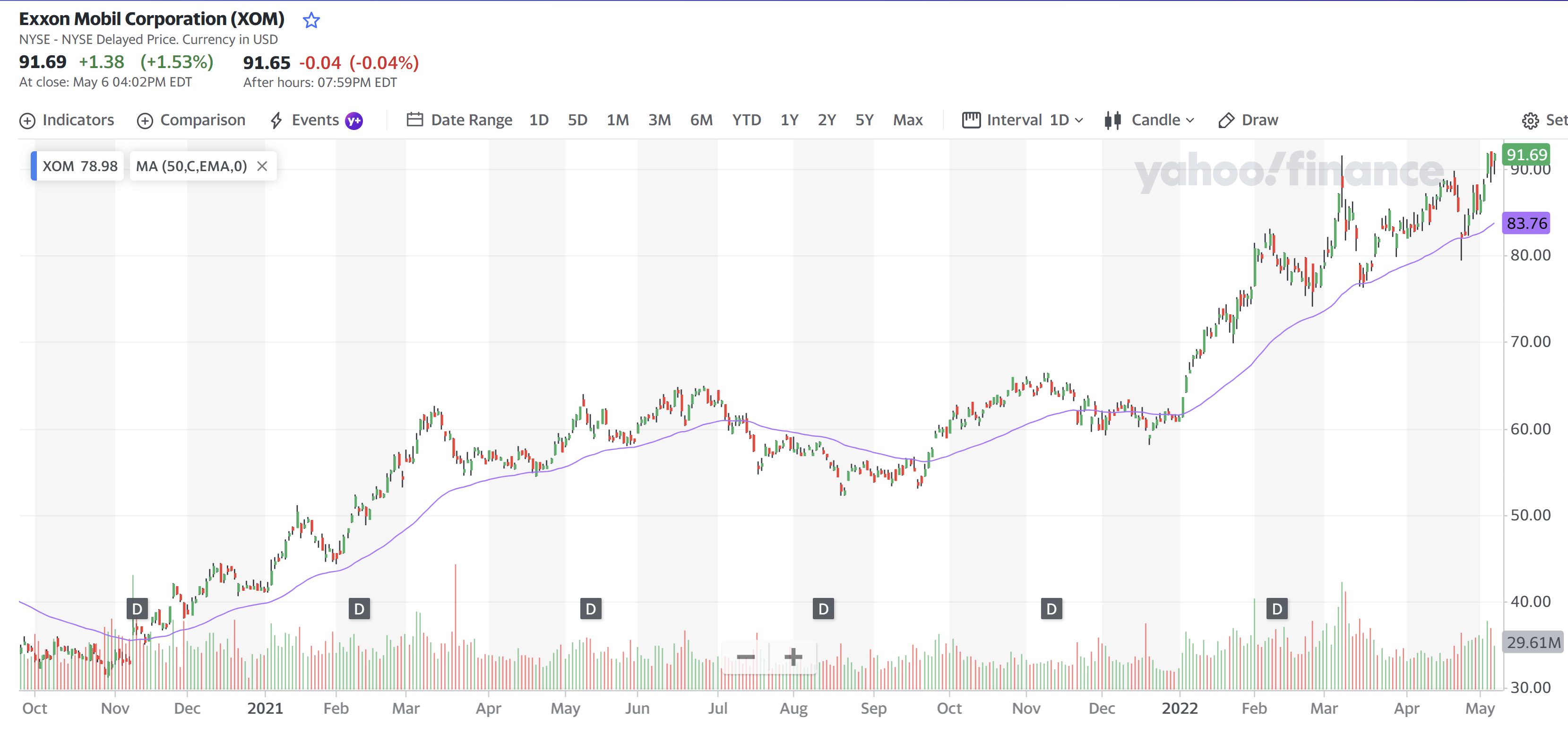Open dividend marker near Feb 2022

(1276, 608)
